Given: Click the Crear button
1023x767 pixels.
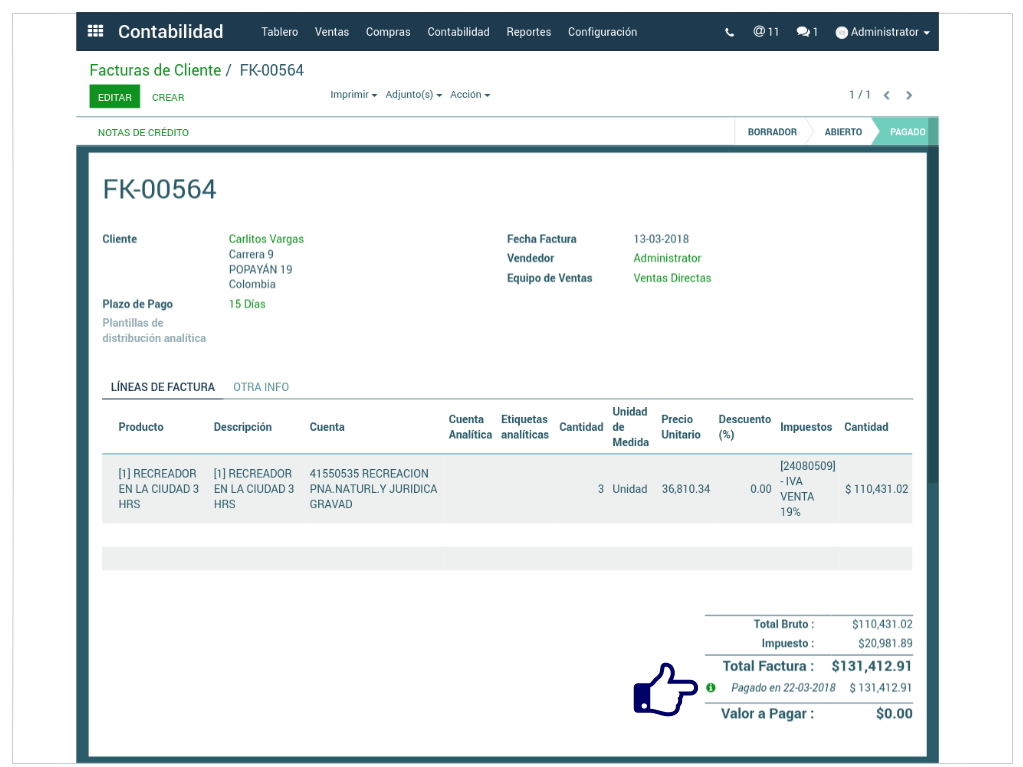Looking at the screenshot, I should pyautogui.click(x=168, y=98).
